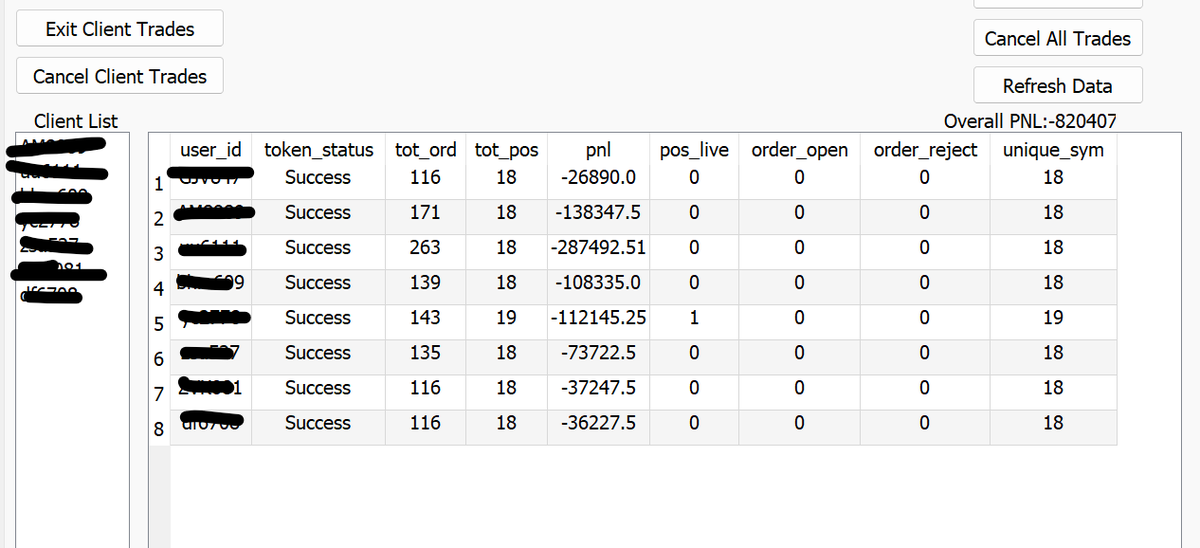Select row number 7 header
Screen dimensions: 1200x548
[158, 394]
